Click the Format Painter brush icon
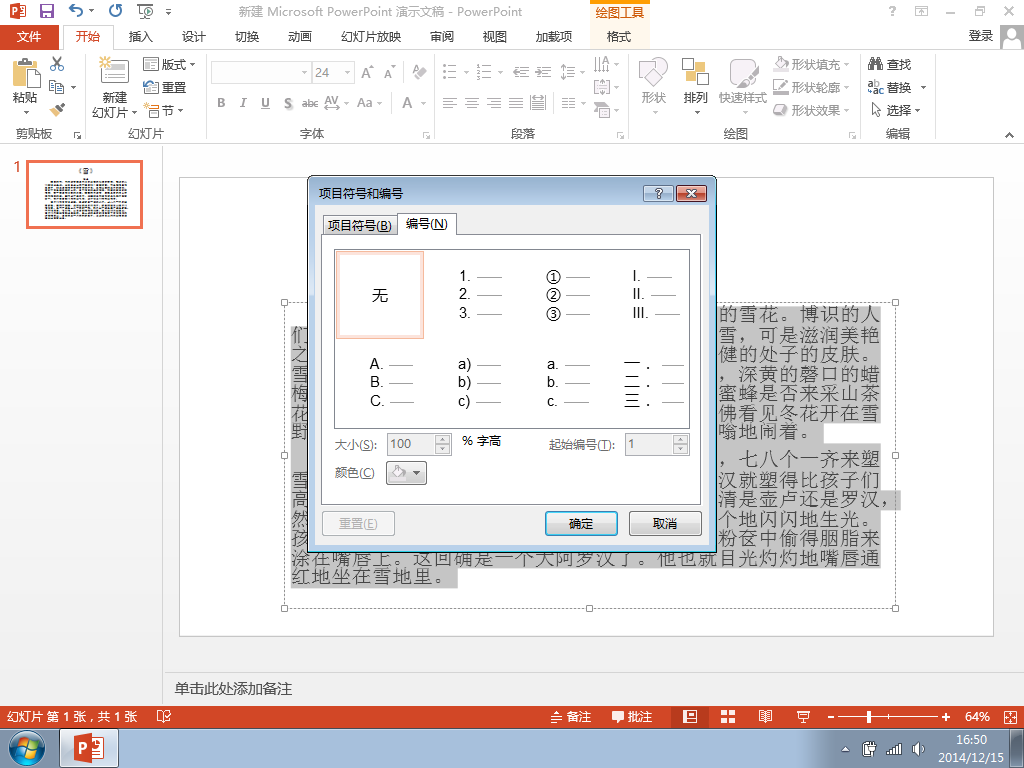The image size is (1024, 768). coord(57,110)
